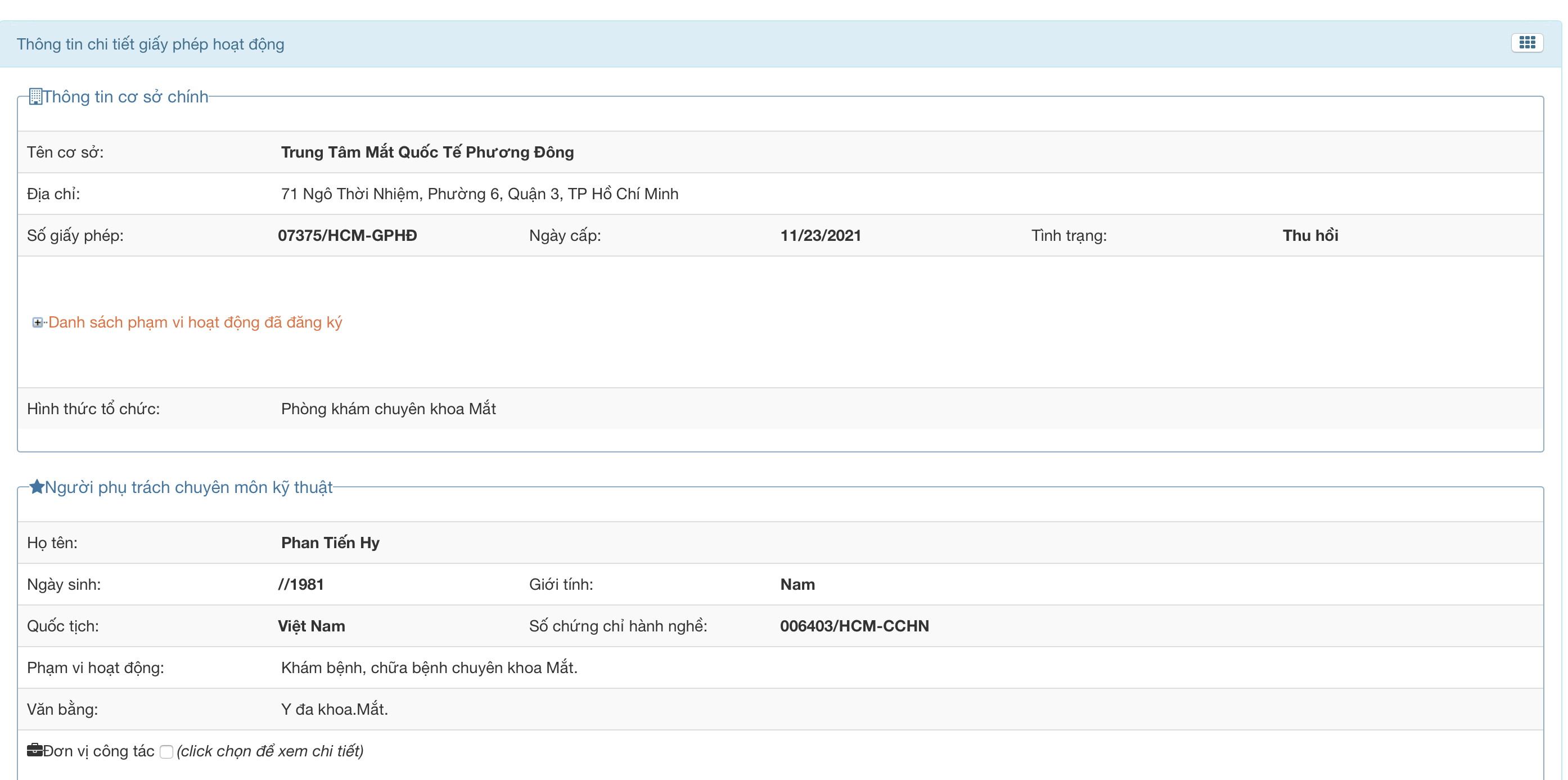Click the panel title Thông tin chi tiết giấy phép
This screenshot has width=1568, height=780.
[150, 44]
